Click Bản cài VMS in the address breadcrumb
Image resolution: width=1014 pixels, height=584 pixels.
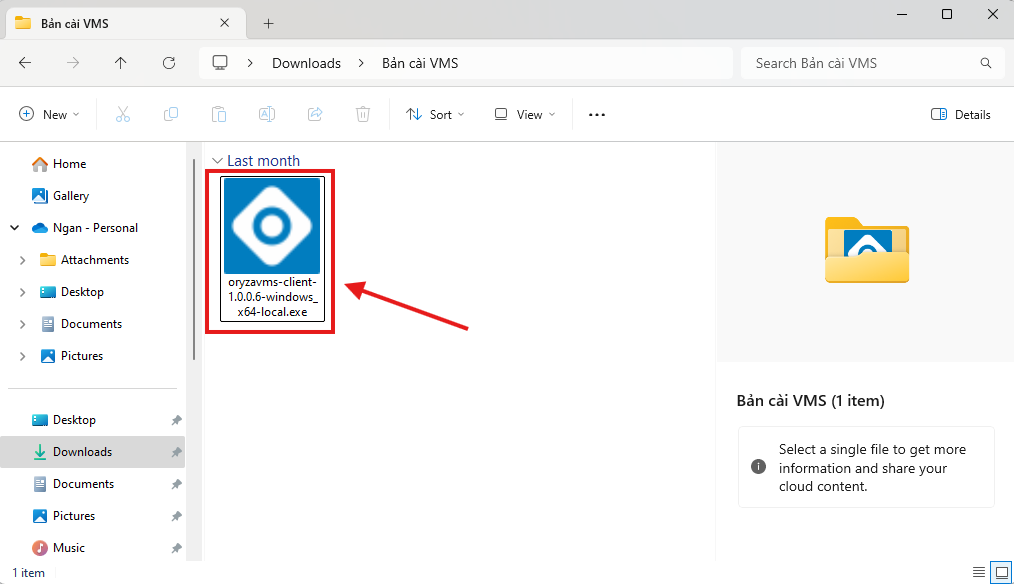420,63
